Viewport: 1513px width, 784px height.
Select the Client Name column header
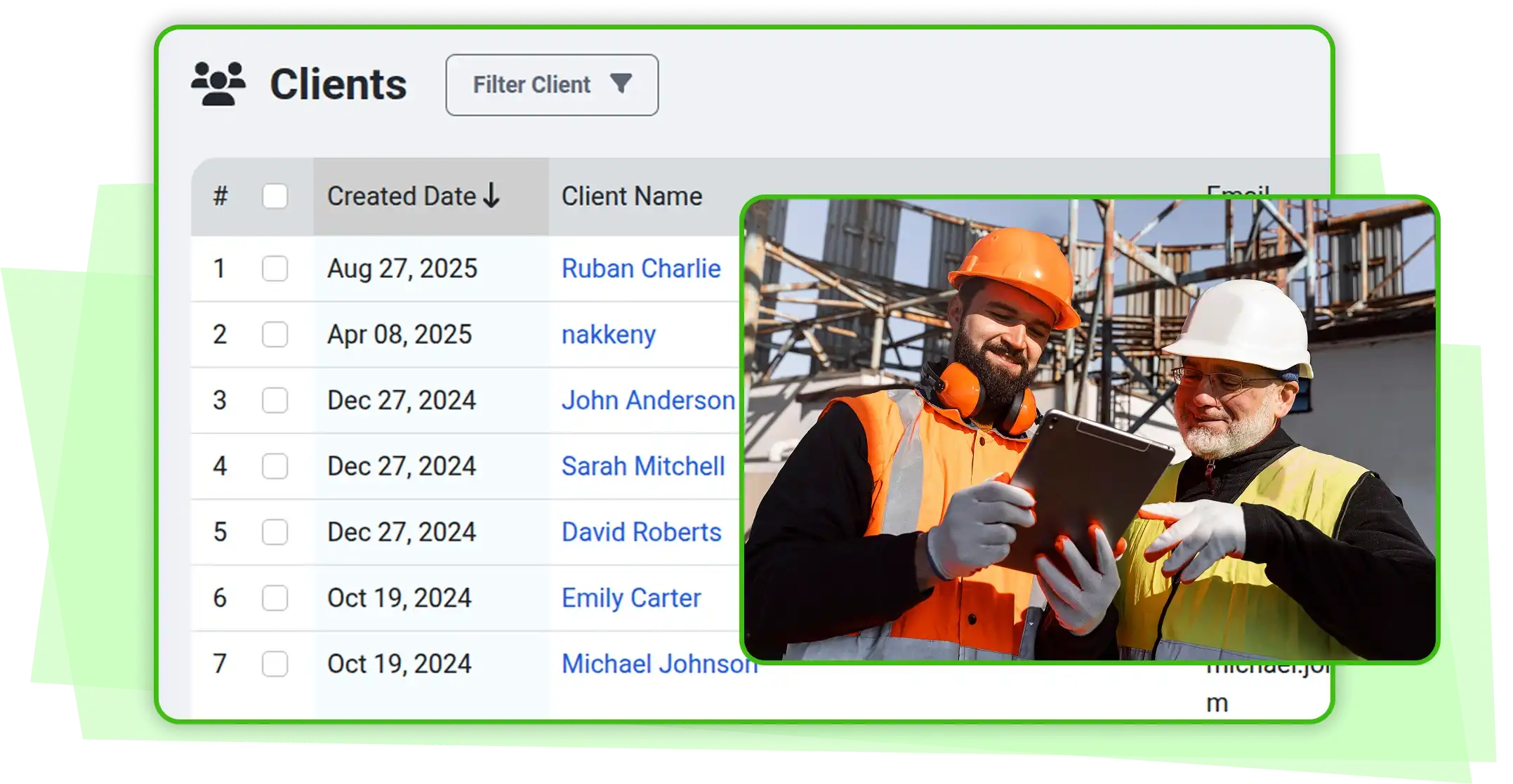tap(631, 196)
